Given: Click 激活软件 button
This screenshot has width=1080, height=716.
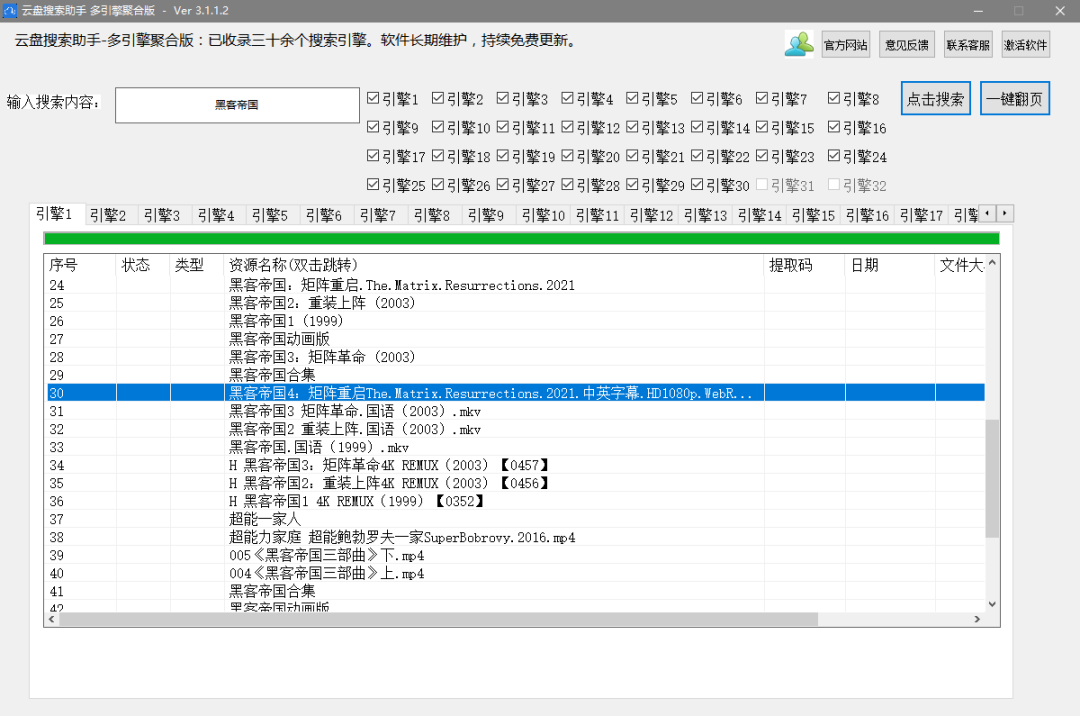Looking at the screenshot, I should [1026, 45].
